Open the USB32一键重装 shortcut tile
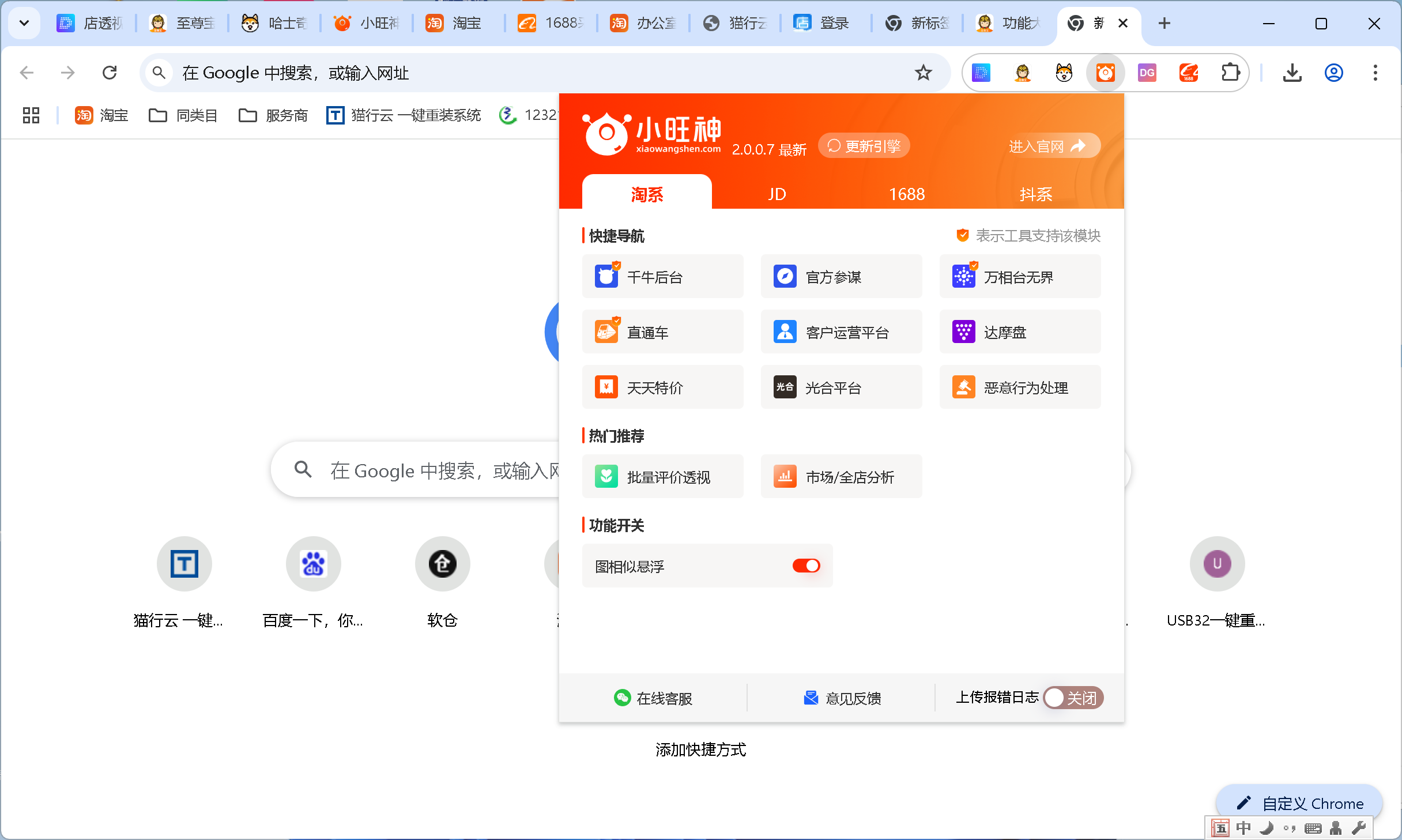 pyautogui.click(x=1216, y=582)
